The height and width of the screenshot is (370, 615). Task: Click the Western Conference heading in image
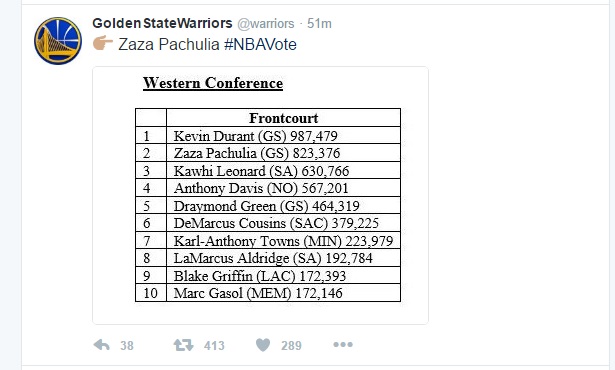tap(213, 83)
